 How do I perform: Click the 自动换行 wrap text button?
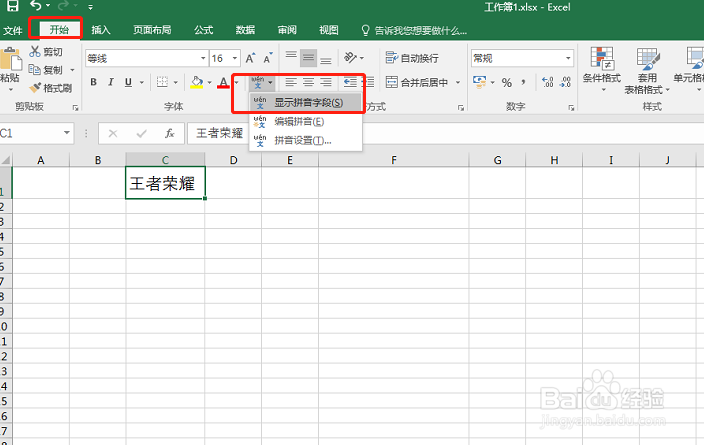point(412,58)
